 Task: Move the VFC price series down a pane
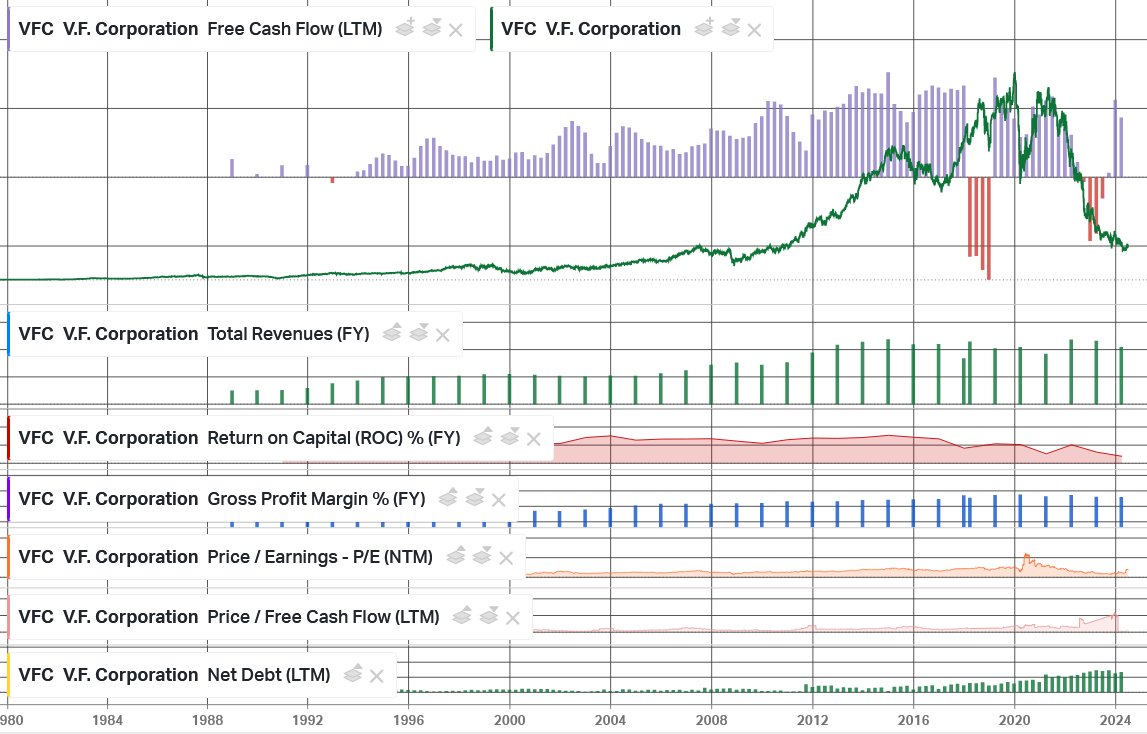730,28
